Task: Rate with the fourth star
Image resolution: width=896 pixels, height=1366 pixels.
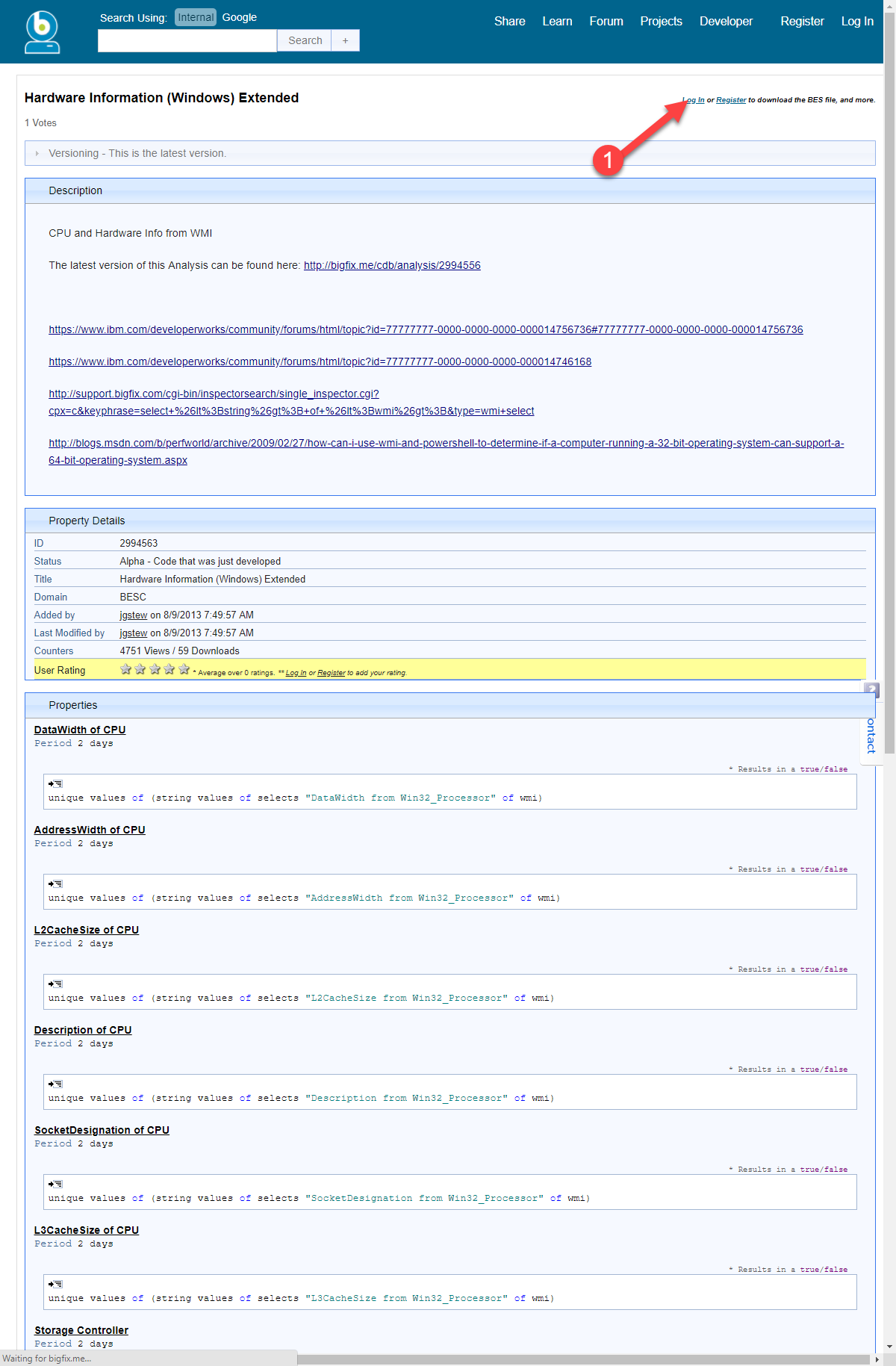Action: [x=169, y=669]
